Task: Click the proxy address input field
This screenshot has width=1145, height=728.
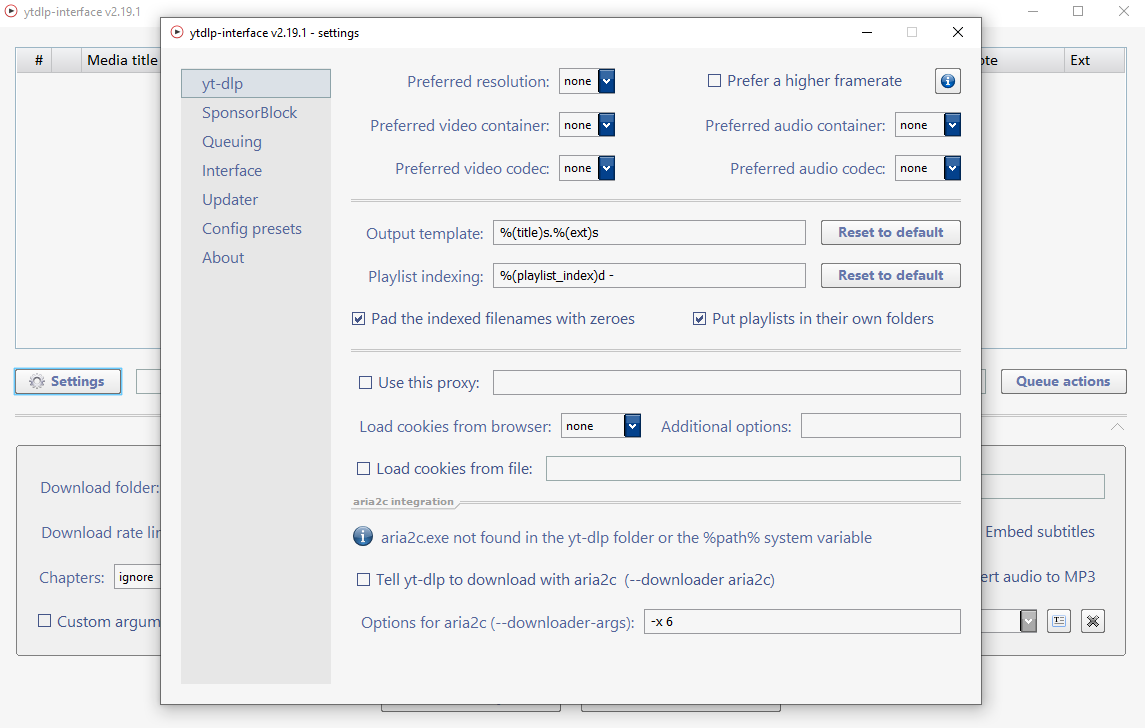Action: point(727,383)
